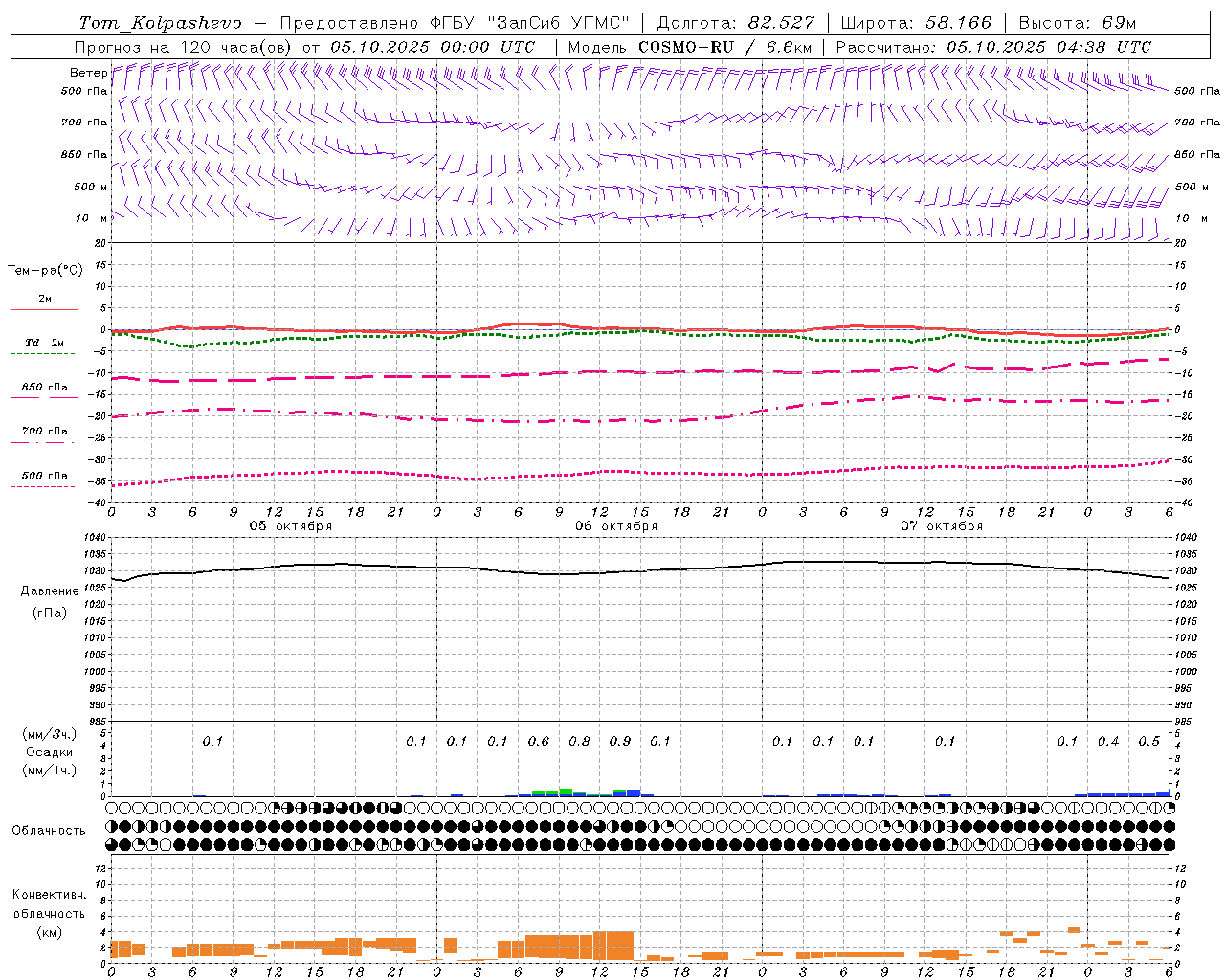
Task: Click the 850 гПа temperature legend entry
Action: tap(44, 390)
